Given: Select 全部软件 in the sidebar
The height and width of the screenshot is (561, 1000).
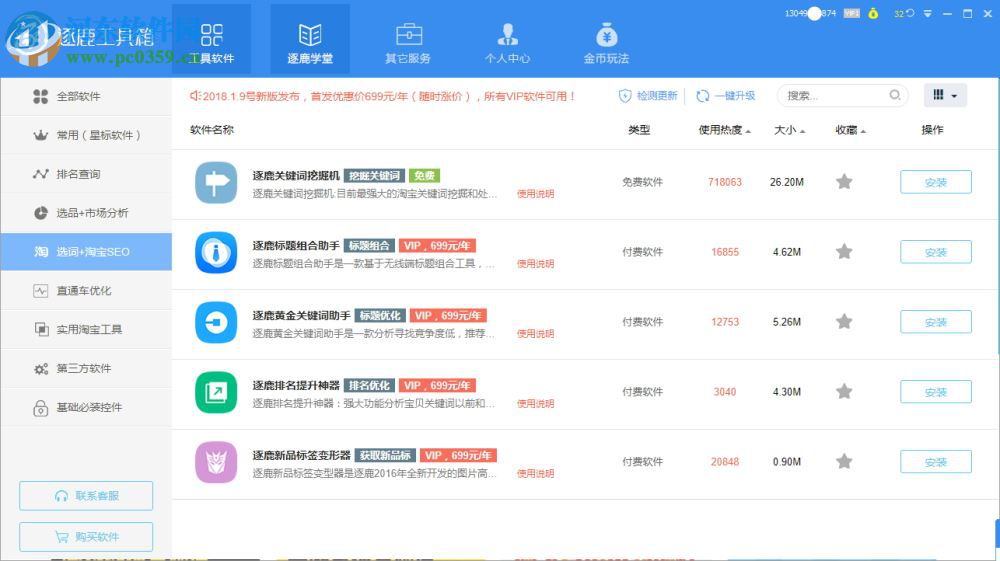Looking at the screenshot, I should click(x=86, y=96).
